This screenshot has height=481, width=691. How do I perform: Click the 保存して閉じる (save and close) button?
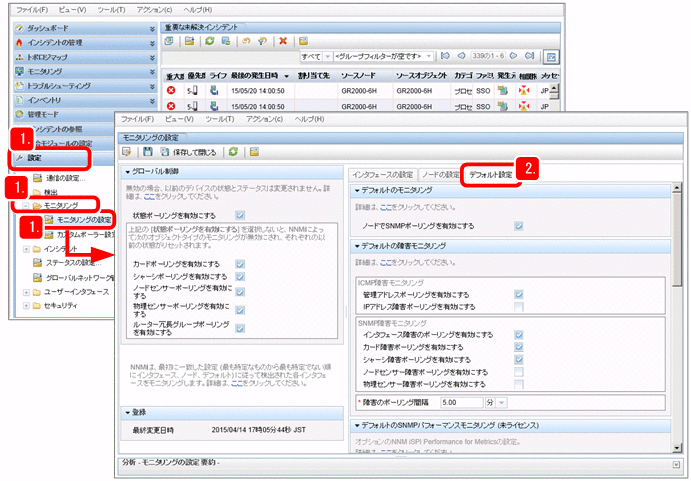[x=189, y=152]
